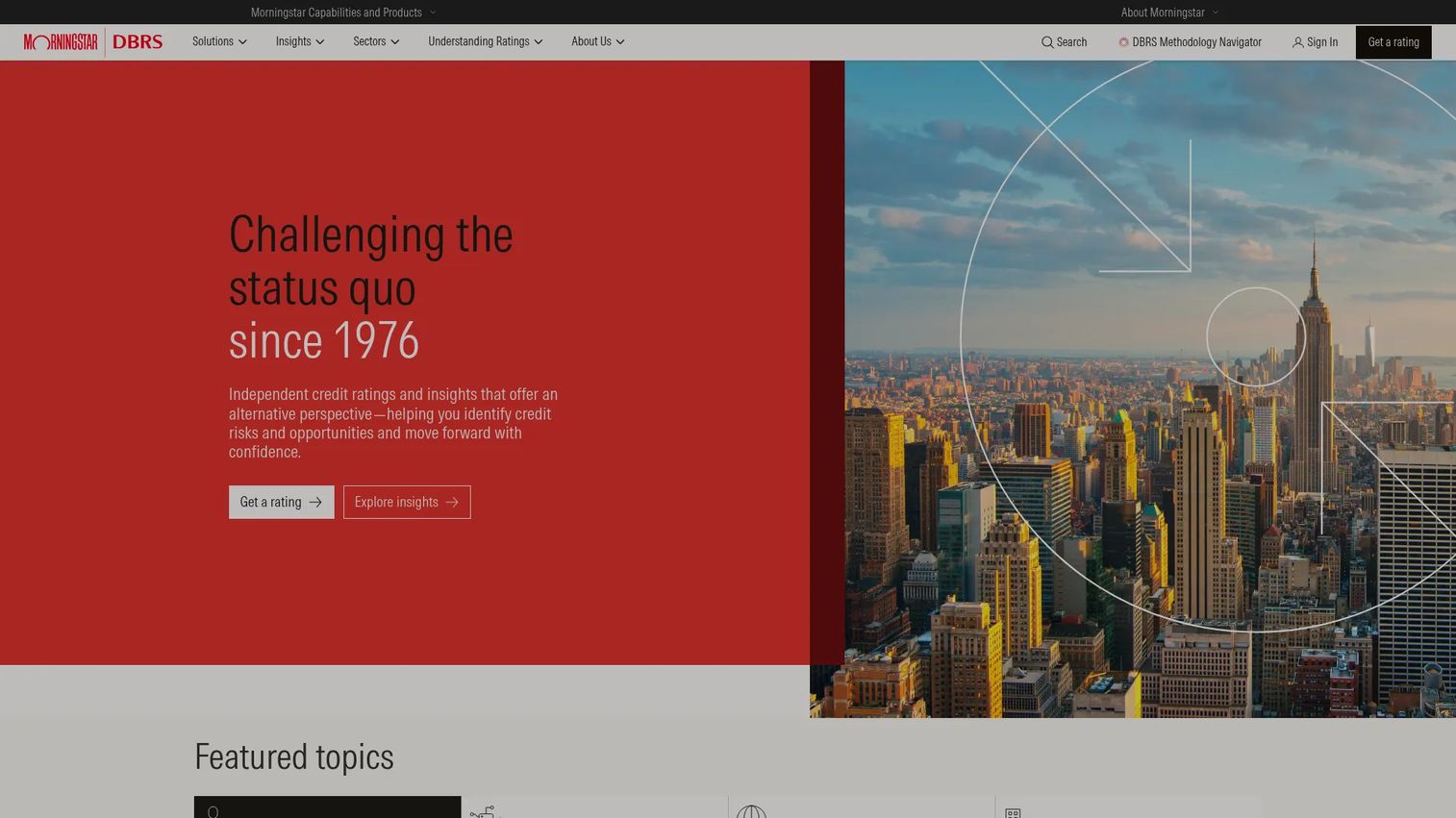The image size is (1456, 818).
Task: Open the Sectors menu
Action: (x=376, y=41)
